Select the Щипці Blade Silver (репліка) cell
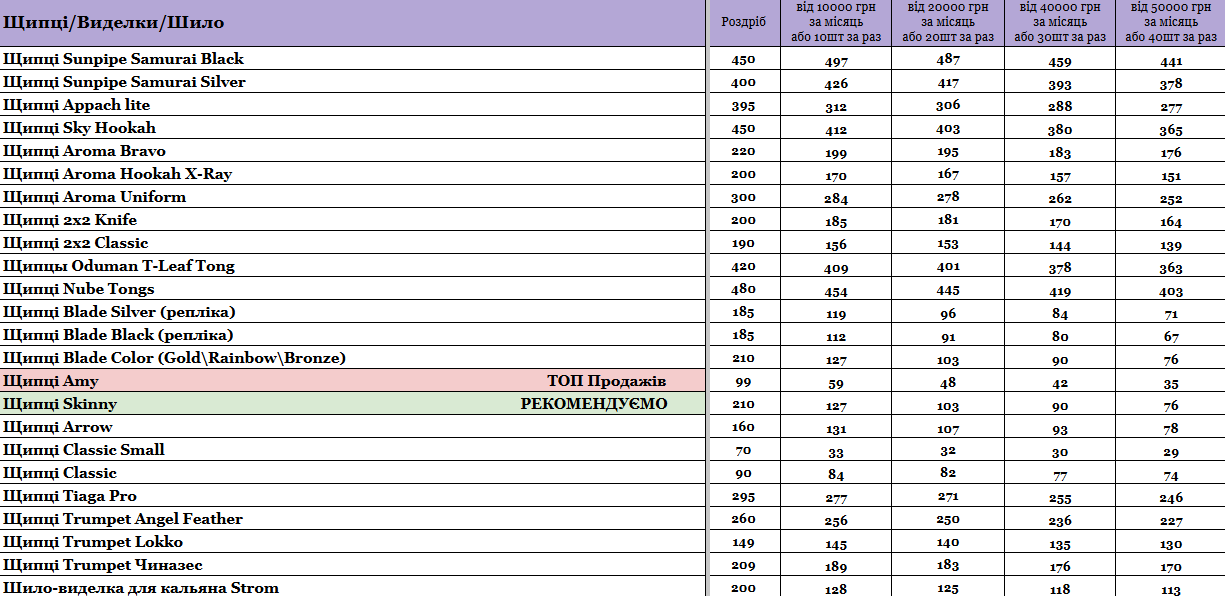 (x=353, y=312)
